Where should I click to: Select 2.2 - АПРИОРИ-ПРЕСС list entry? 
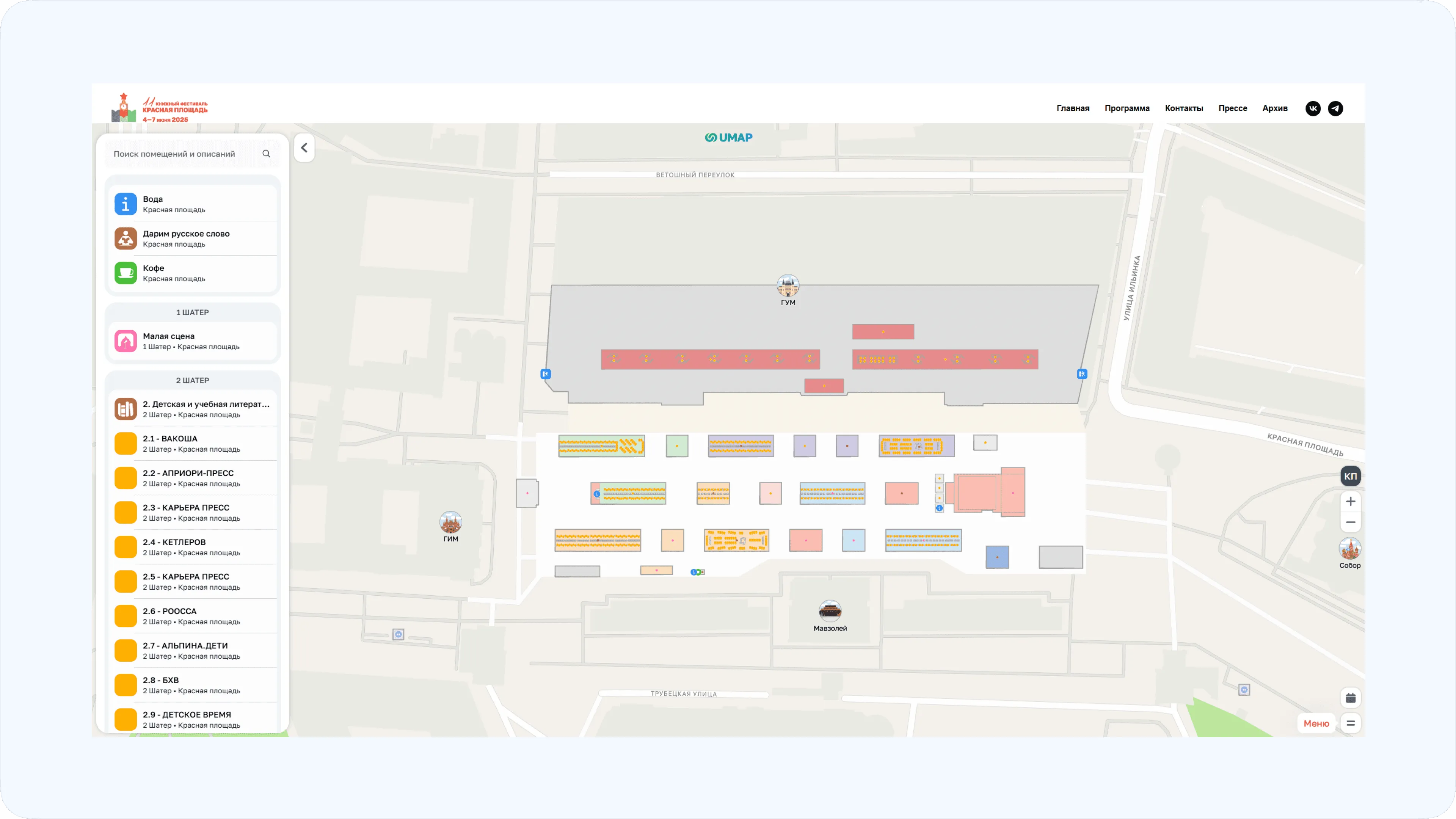point(193,478)
